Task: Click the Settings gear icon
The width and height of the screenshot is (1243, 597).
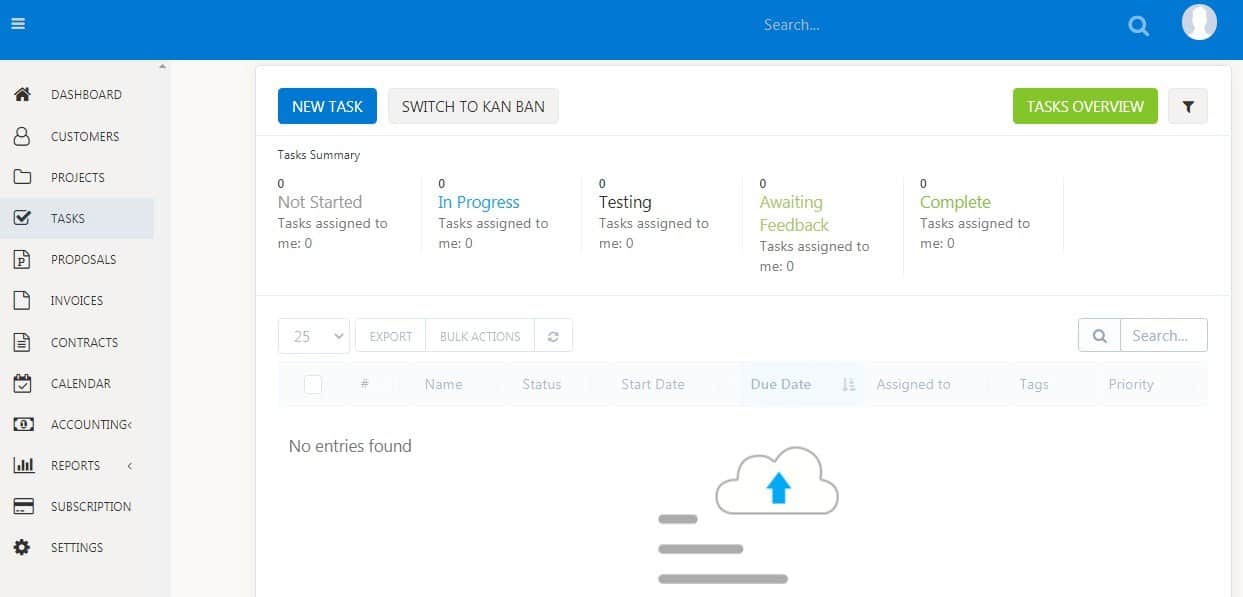Action: 22,548
